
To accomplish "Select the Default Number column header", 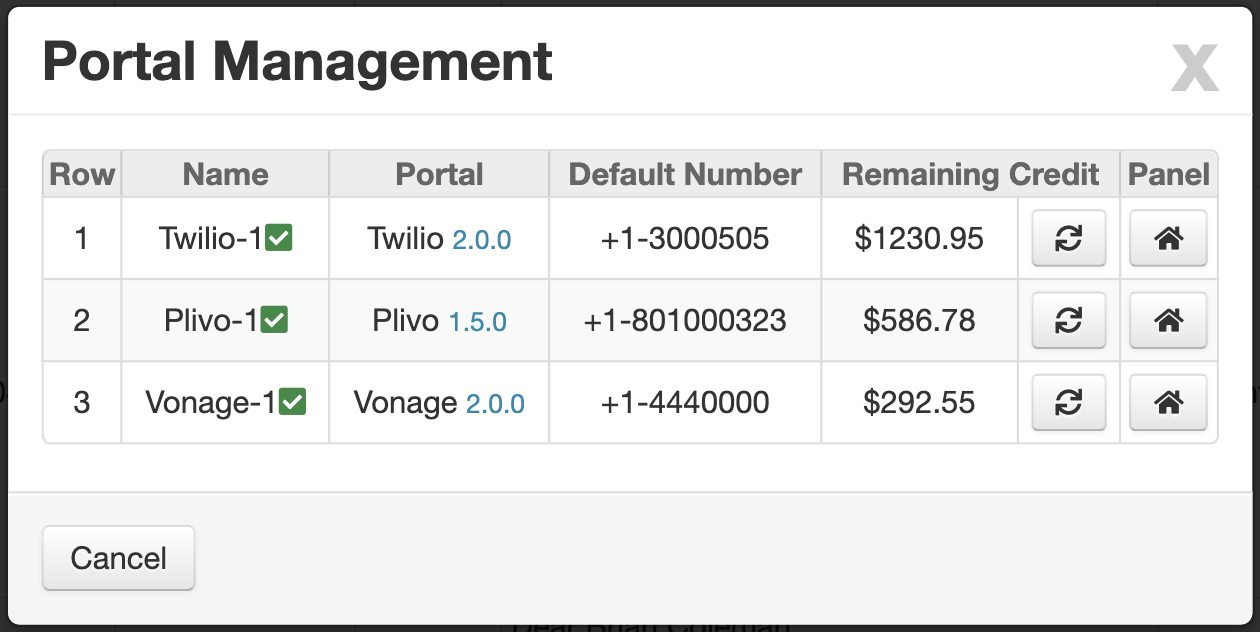I will coord(685,174).
